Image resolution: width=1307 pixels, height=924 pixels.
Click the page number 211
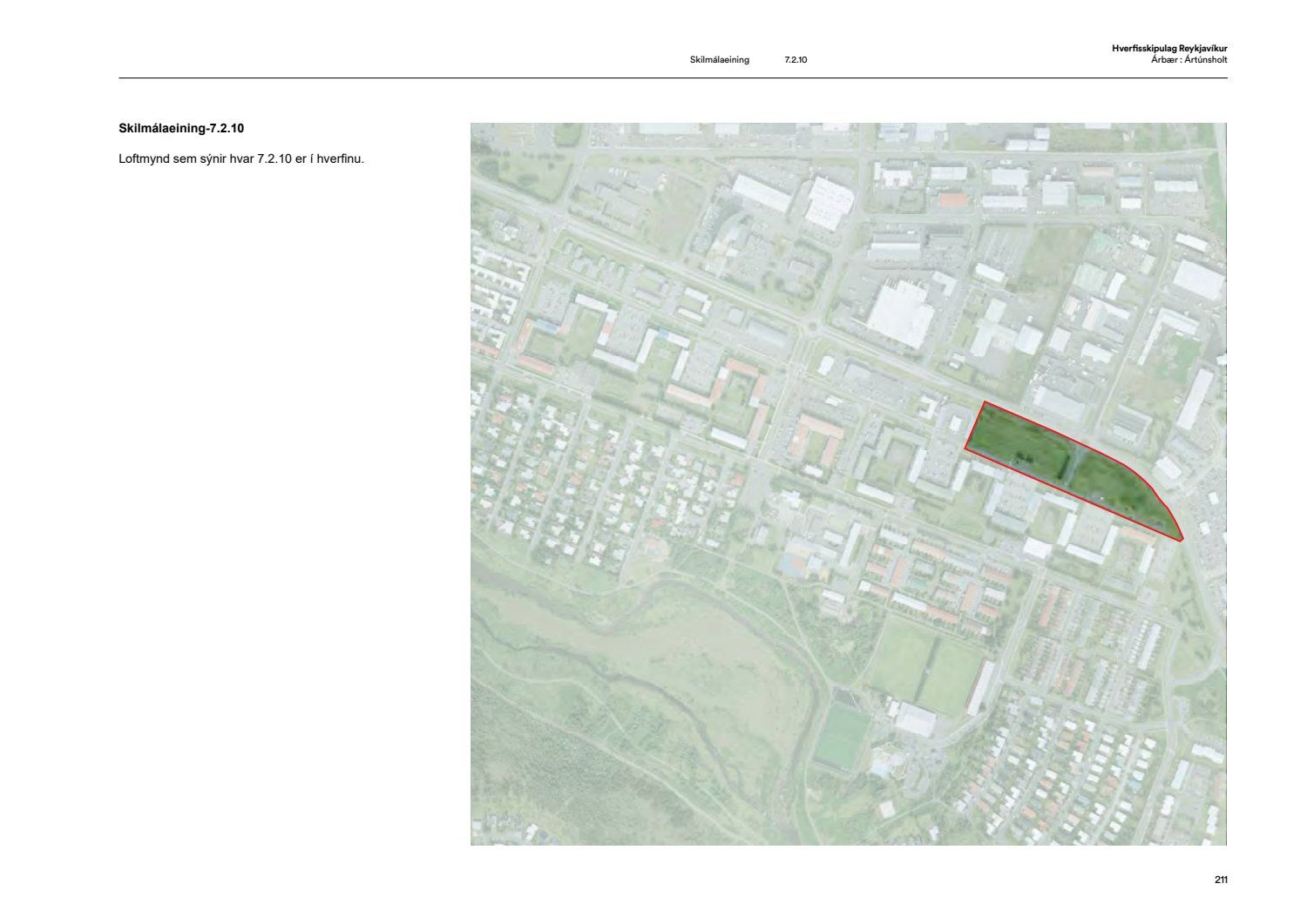(x=1220, y=880)
